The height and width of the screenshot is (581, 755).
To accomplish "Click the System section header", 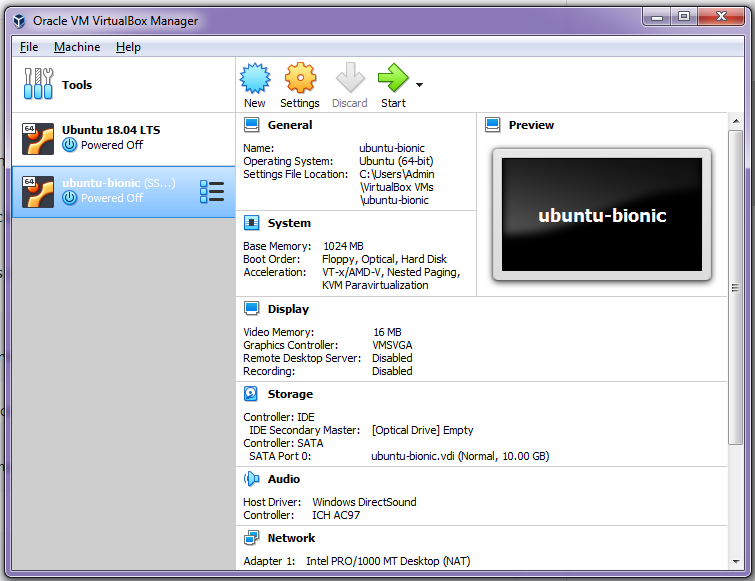I will [x=289, y=223].
